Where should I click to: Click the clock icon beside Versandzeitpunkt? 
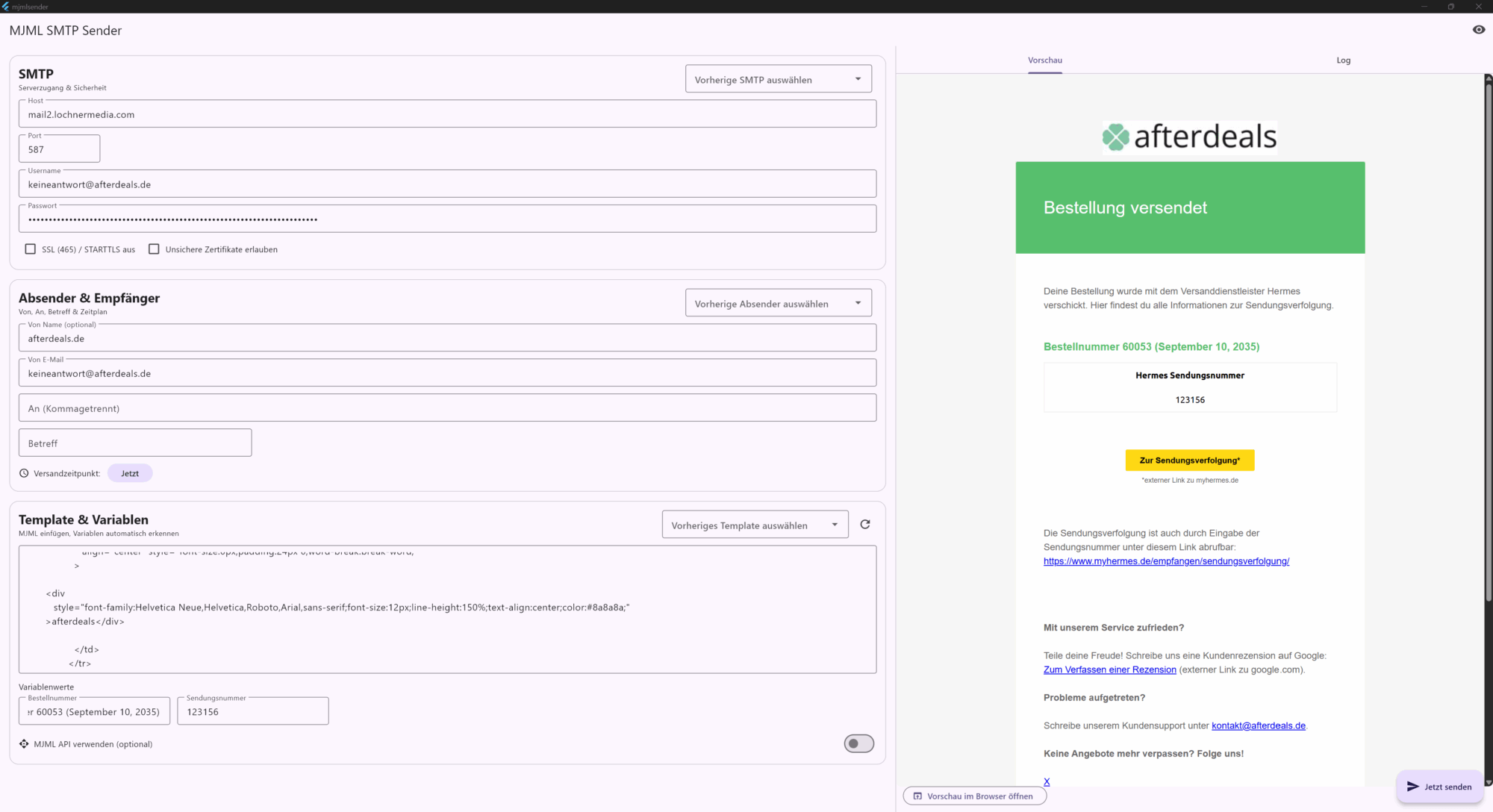(x=24, y=473)
